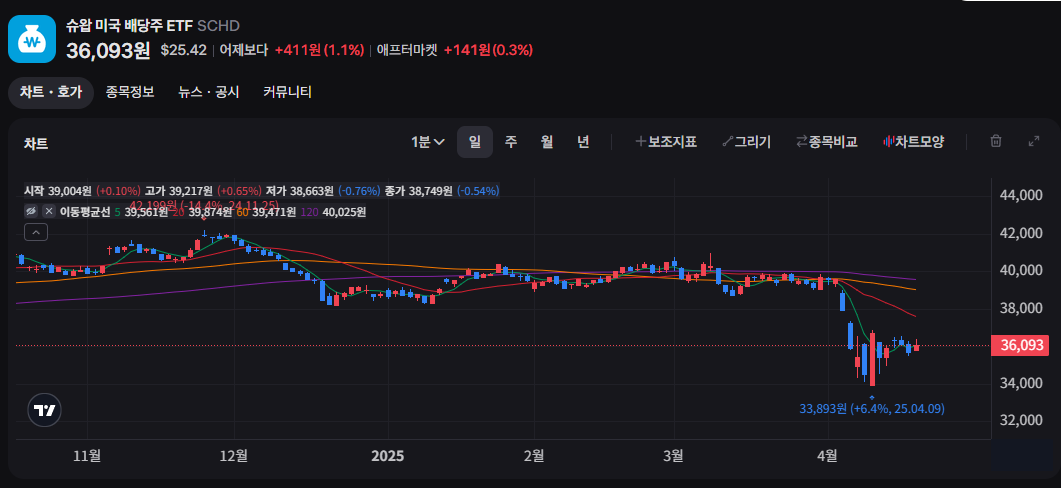Open the 그리기 drawing tools

pyautogui.click(x=747, y=142)
